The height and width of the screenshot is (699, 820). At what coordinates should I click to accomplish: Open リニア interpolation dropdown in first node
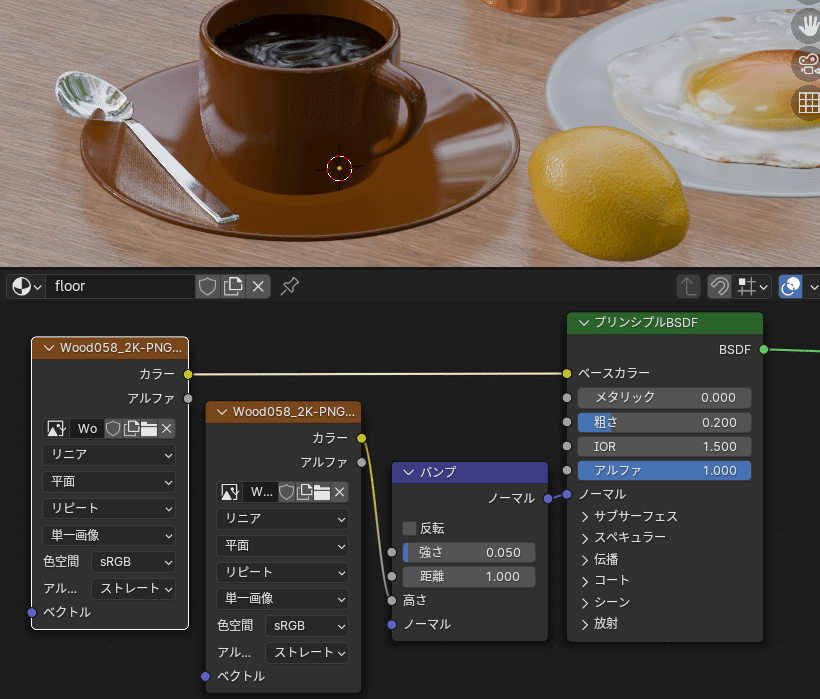tap(109, 455)
